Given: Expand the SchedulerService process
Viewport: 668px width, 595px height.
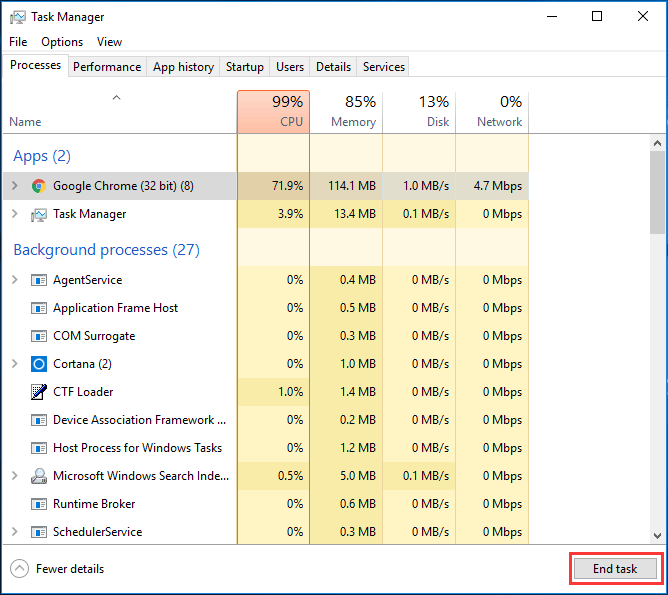Looking at the screenshot, I should pos(14,532).
